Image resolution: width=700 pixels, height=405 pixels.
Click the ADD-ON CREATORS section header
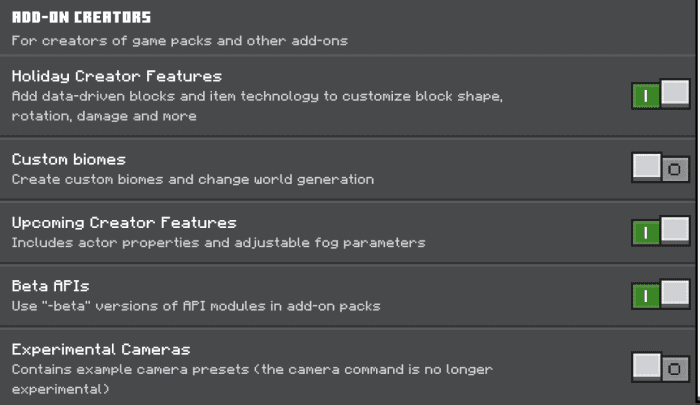[81, 17]
